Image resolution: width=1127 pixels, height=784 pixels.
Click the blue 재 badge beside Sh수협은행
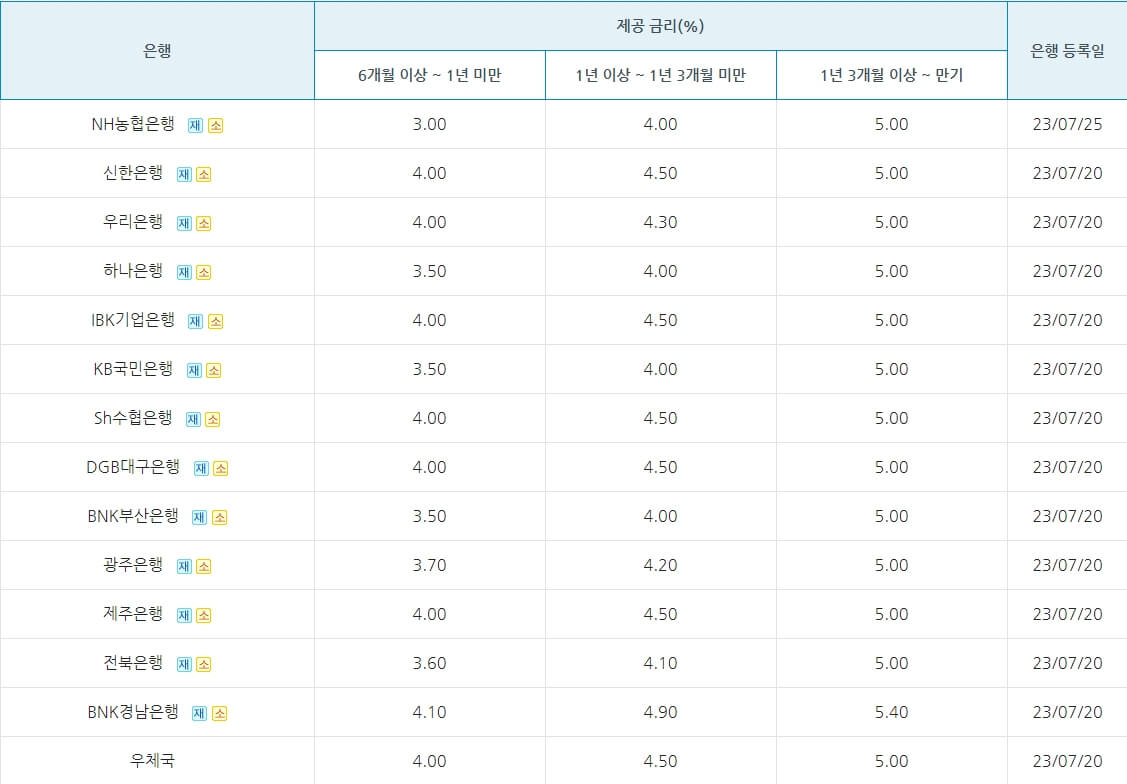pyautogui.click(x=193, y=419)
